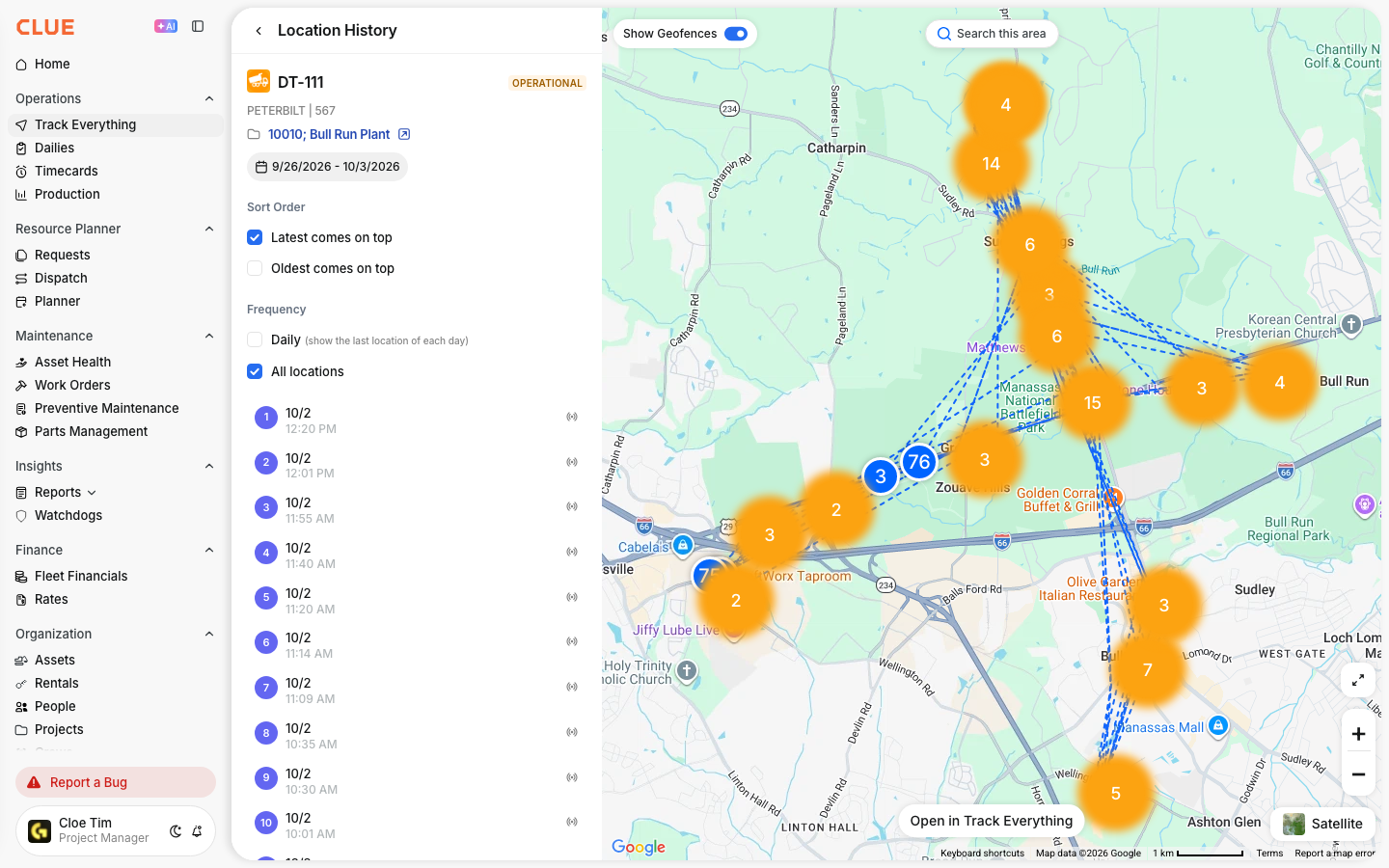Open Fleet Financials page
The height and width of the screenshot is (868, 1389).
pos(116,576)
